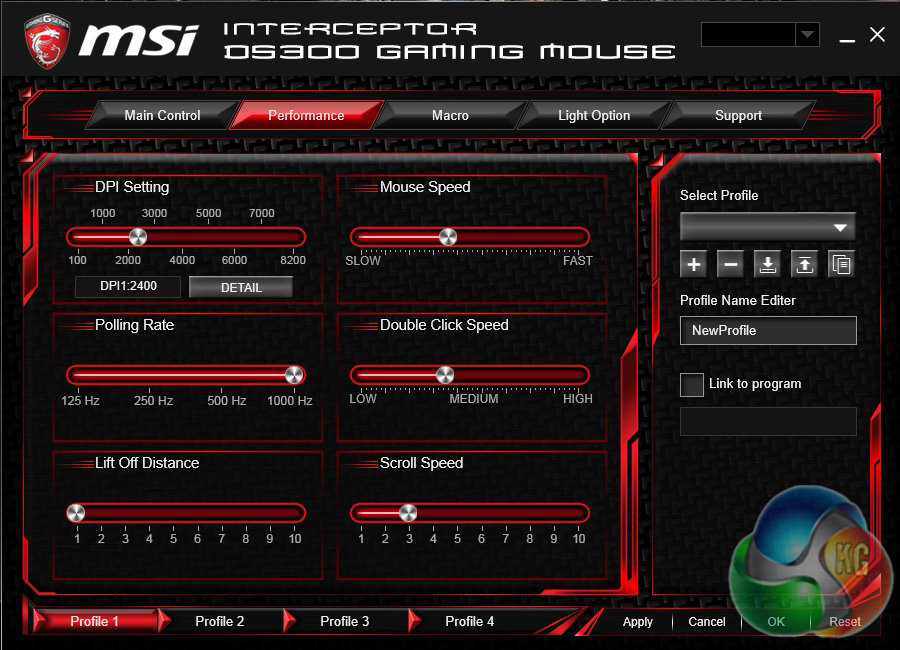Click the Mouse Speed slider knob
This screenshot has width=900, height=650.
coord(448,237)
